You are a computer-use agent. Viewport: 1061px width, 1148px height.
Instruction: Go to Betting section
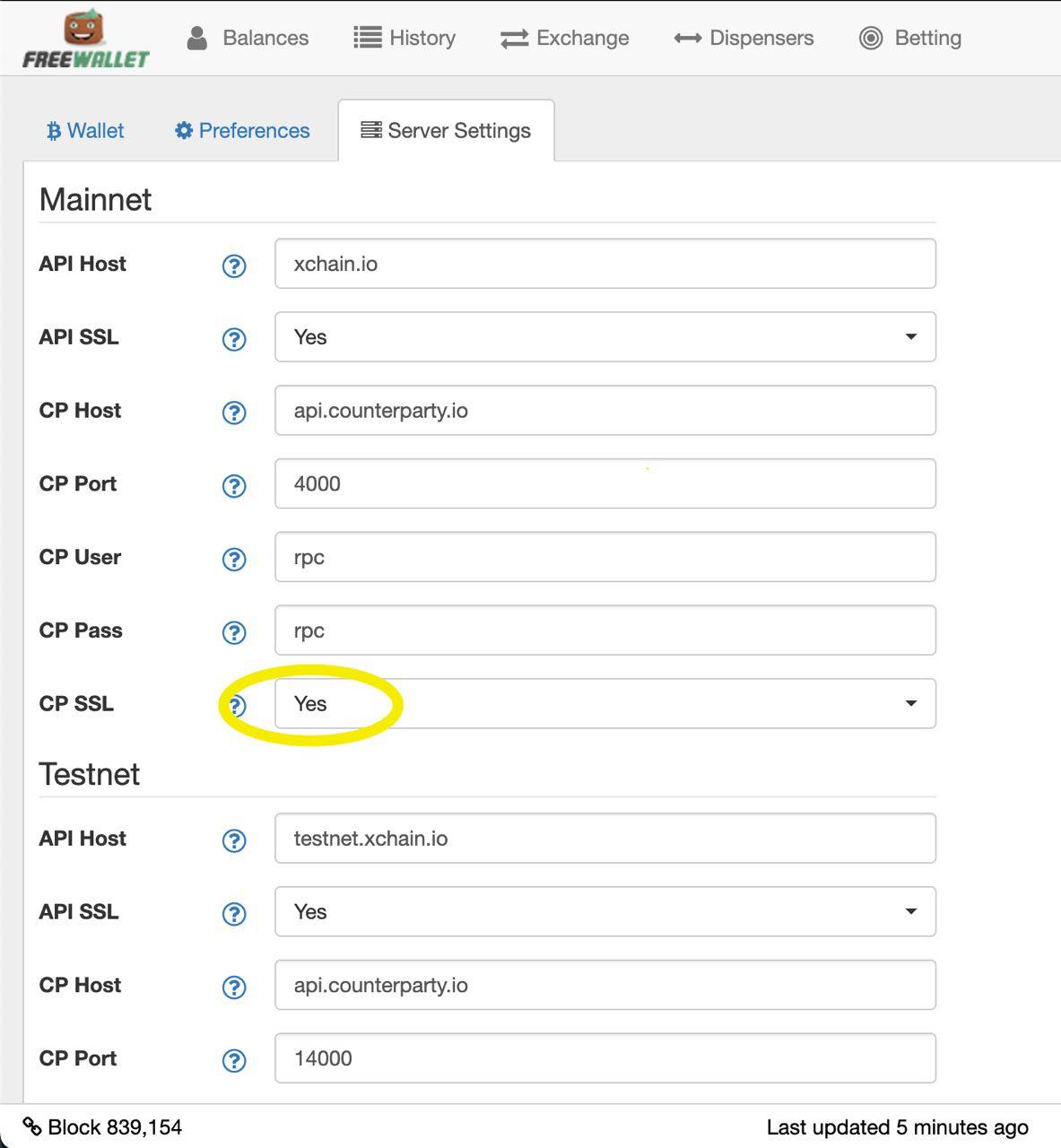910,38
